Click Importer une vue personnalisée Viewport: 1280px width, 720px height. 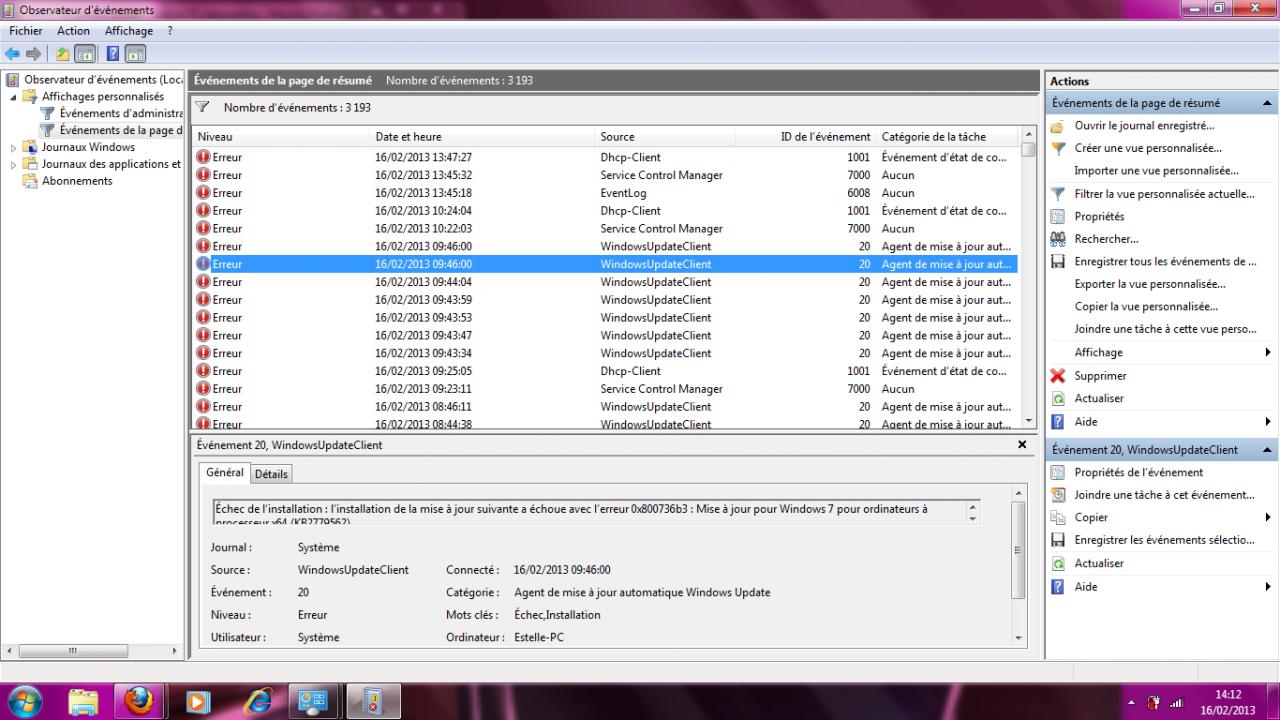pyautogui.click(x=1156, y=171)
